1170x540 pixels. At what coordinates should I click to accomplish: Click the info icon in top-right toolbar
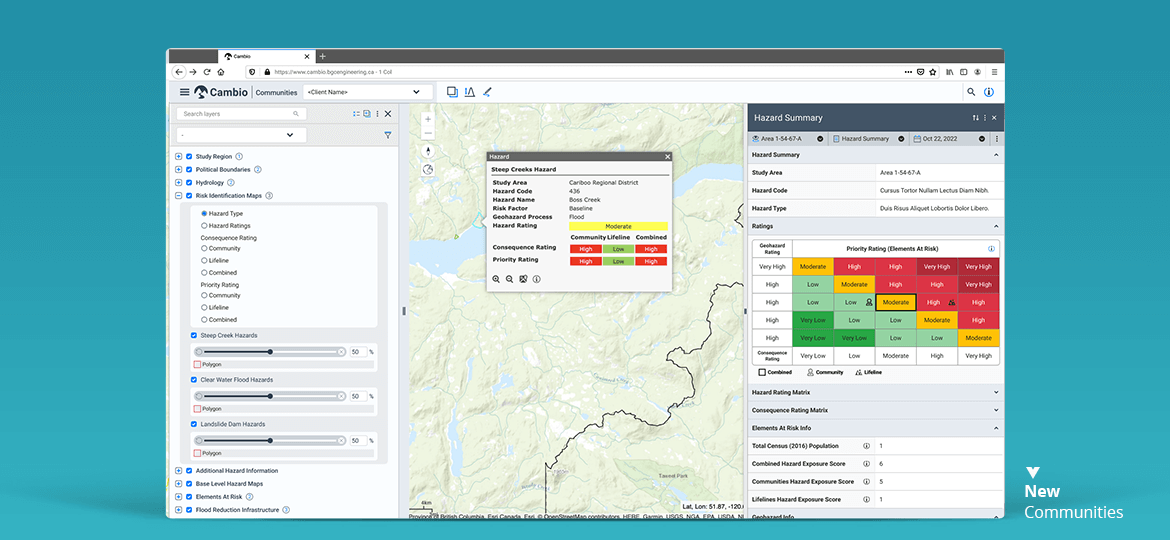pos(989,92)
